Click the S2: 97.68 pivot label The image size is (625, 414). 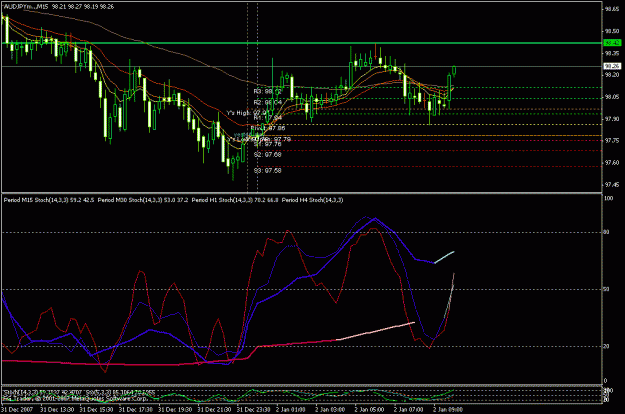click(267, 155)
